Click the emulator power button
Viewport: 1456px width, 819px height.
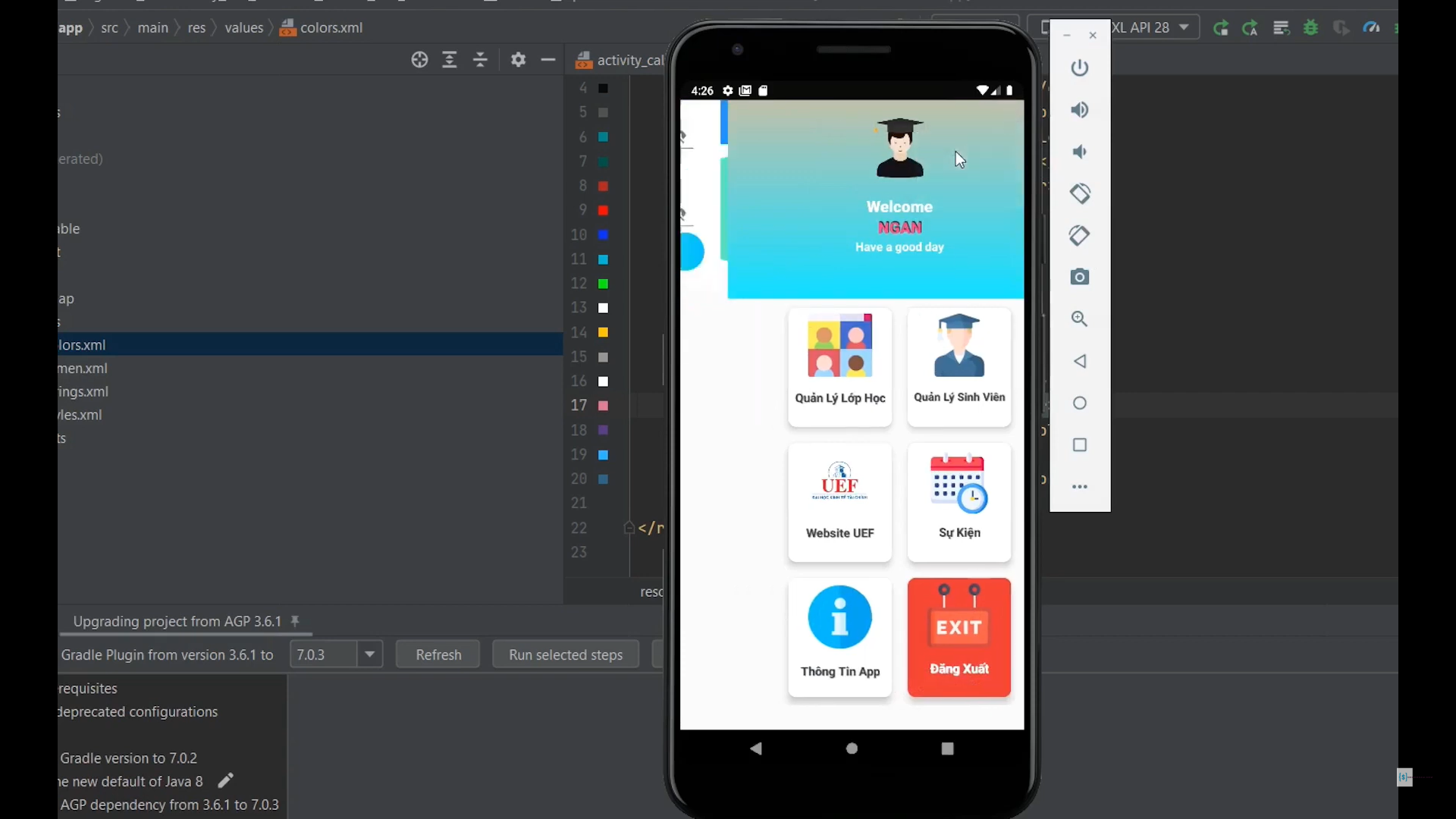pyautogui.click(x=1080, y=68)
